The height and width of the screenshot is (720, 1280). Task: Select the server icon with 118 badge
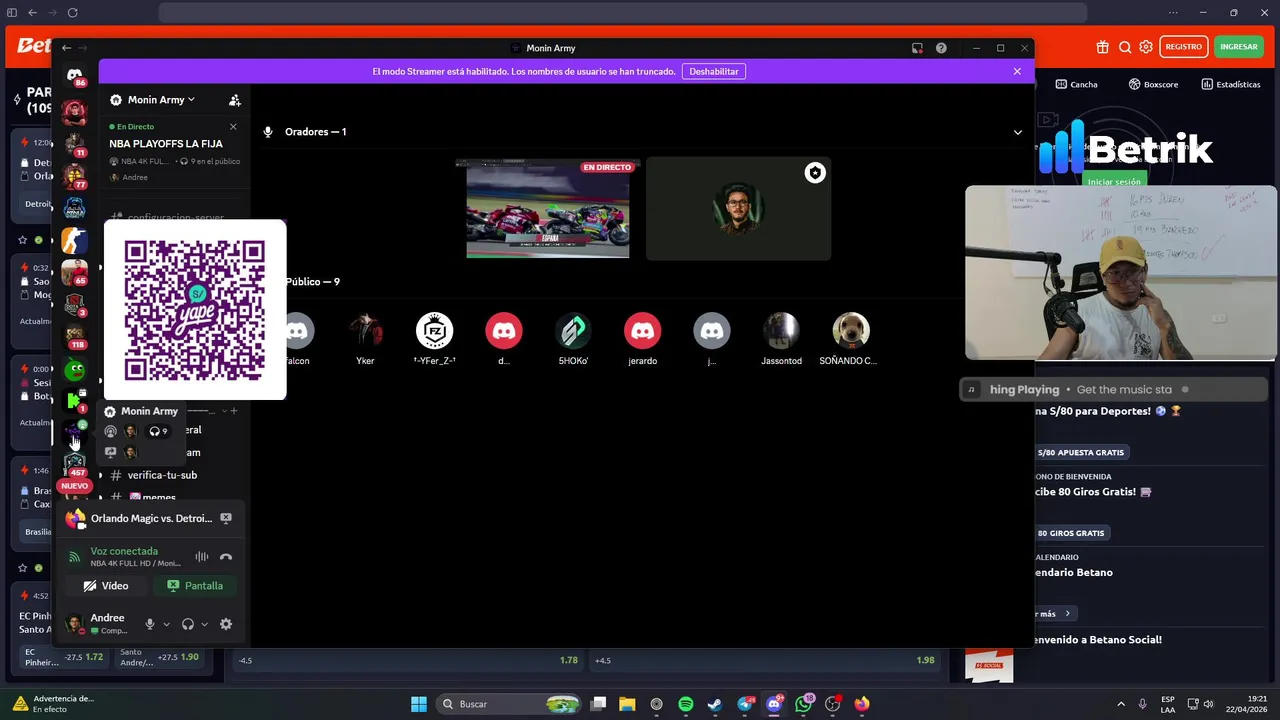75,336
